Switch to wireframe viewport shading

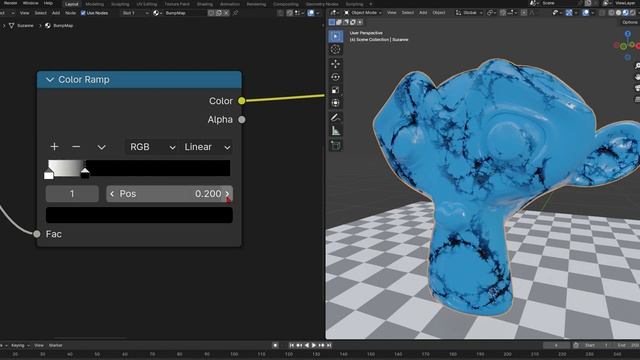[611, 13]
